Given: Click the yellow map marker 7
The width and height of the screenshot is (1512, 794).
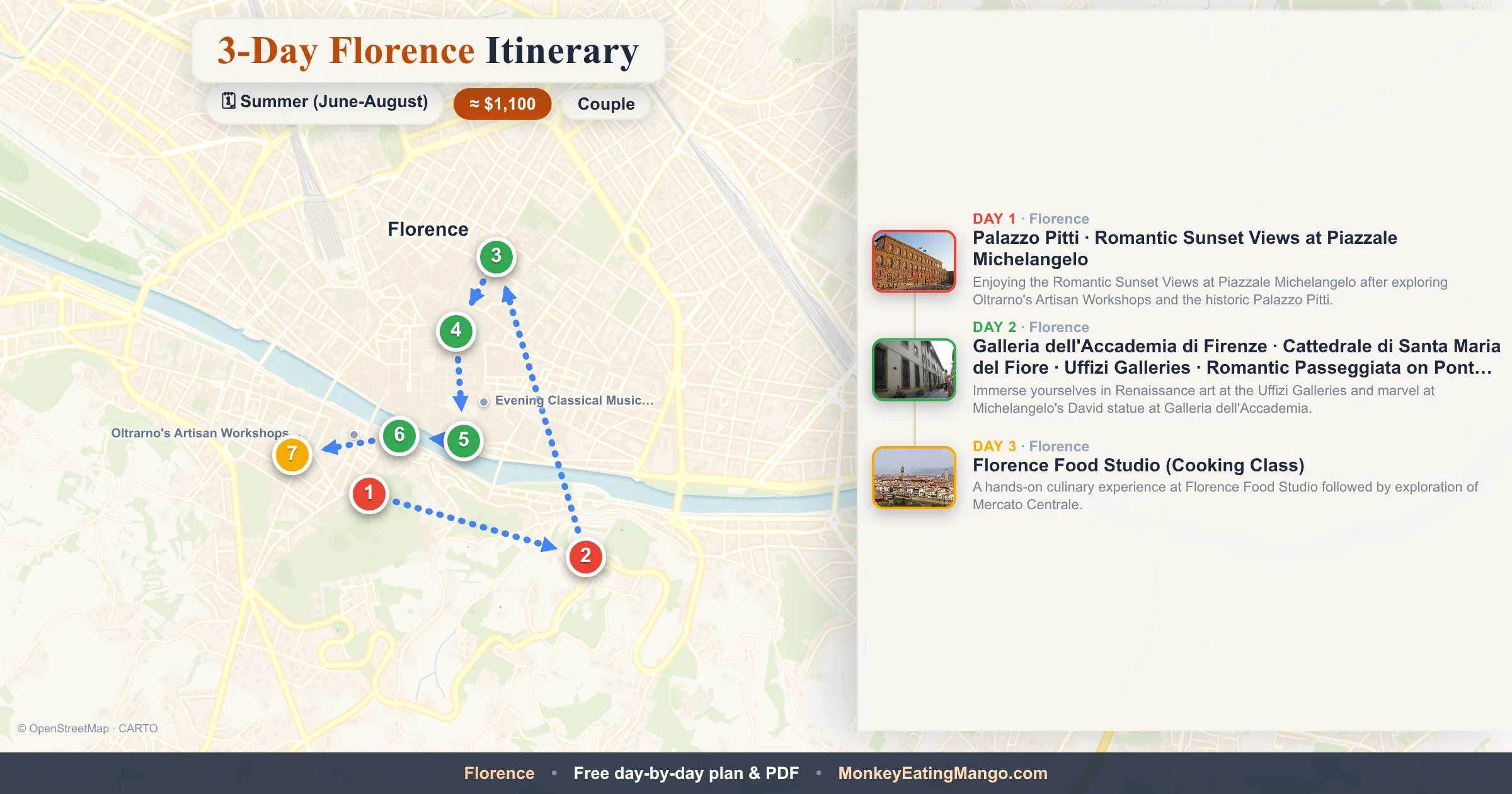Looking at the screenshot, I should (292, 454).
